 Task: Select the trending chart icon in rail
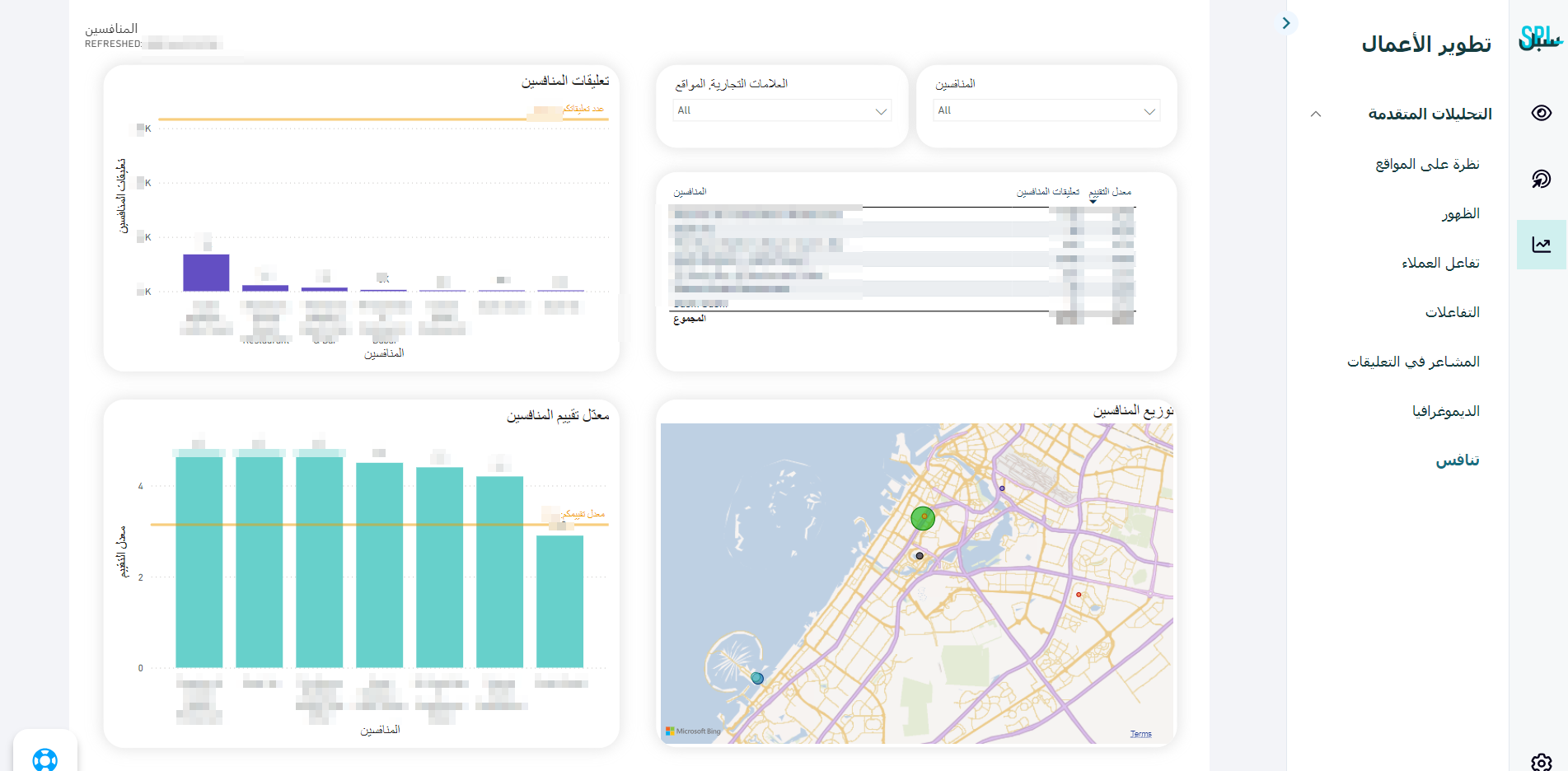1541,245
